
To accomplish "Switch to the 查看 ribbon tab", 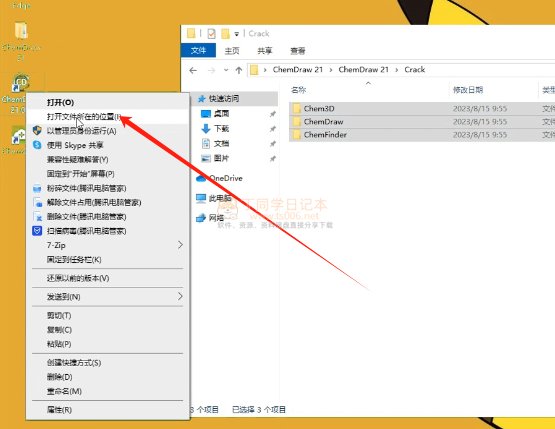I will click(x=298, y=51).
